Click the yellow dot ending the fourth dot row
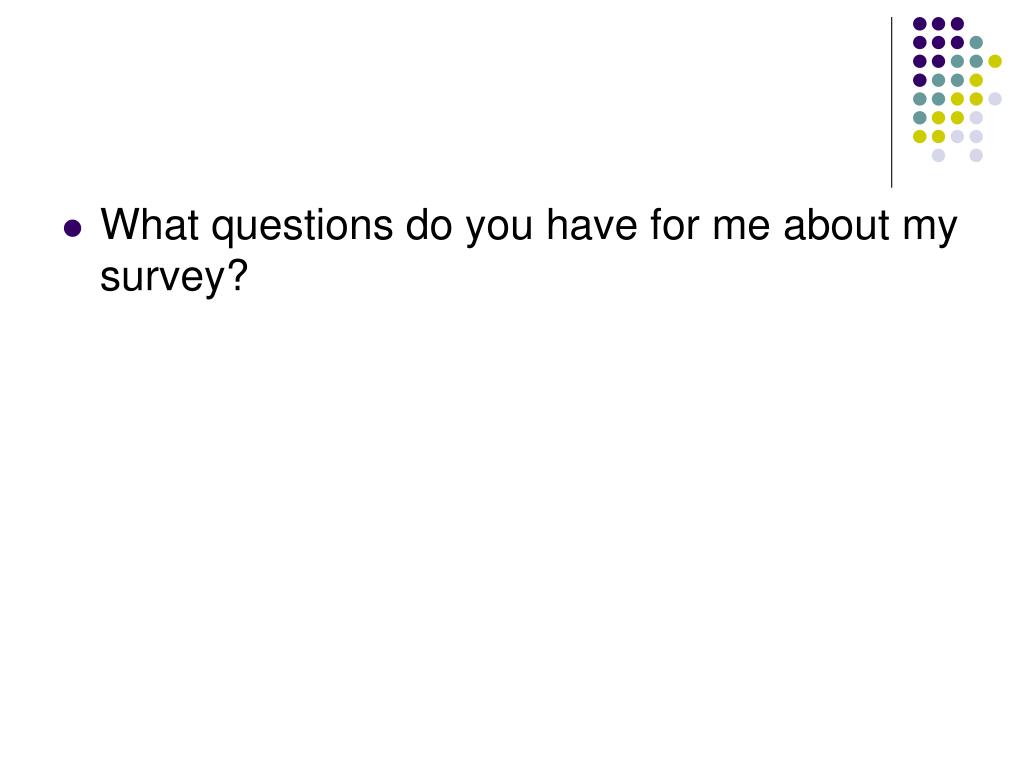This screenshot has width=1024, height=768. click(976, 80)
